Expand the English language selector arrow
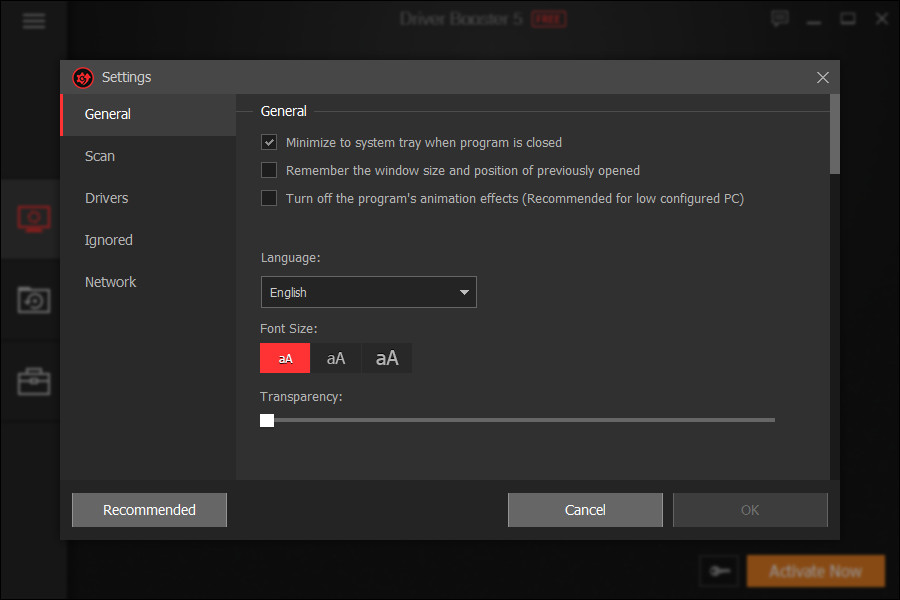This screenshot has width=900, height=600. [x=463, y=292]
